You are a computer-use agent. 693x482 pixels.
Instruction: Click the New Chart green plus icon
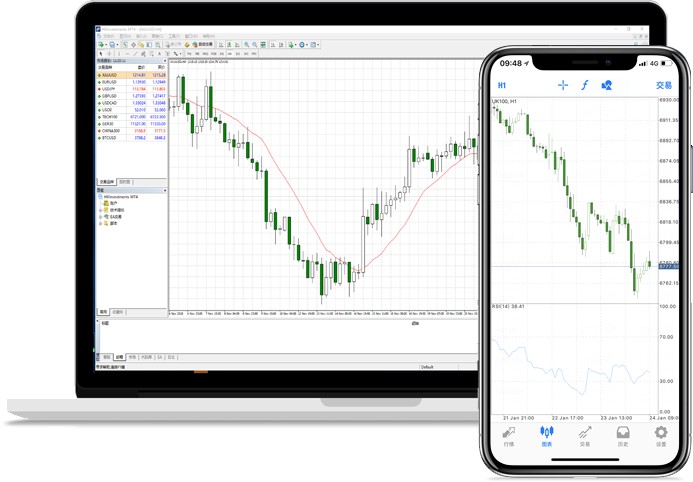[101, 45]
